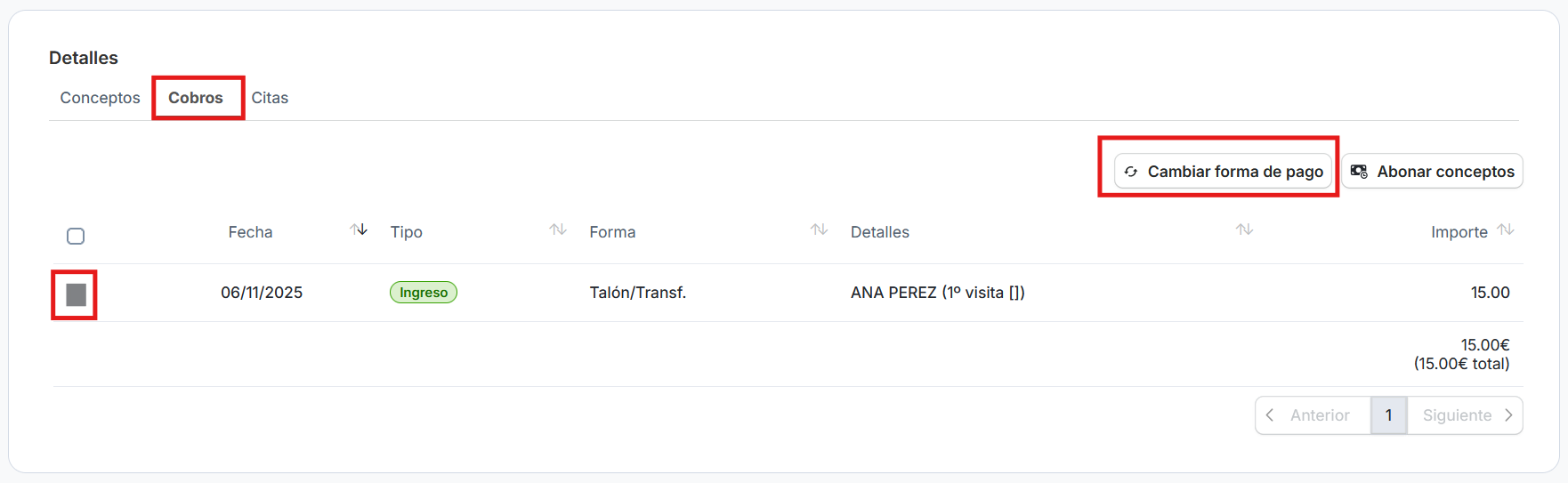Image resolution: width=1568 pixels, height=483 pixels.
Task: Click Cambiar forma de pago button
Action: click(x=1223, y=172)
